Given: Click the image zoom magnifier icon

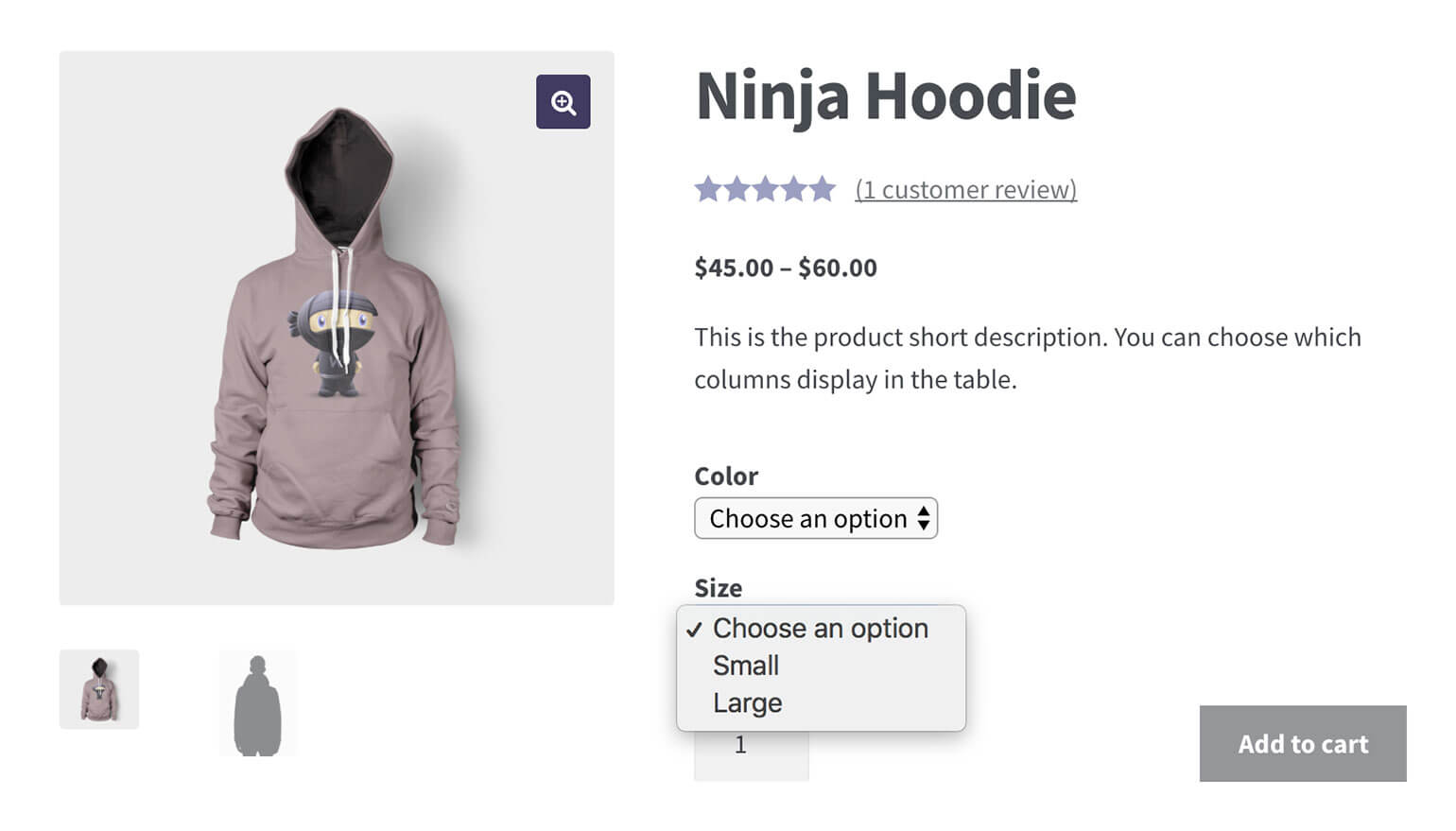Looking at the screenshot, I should (x=563, y=101).
